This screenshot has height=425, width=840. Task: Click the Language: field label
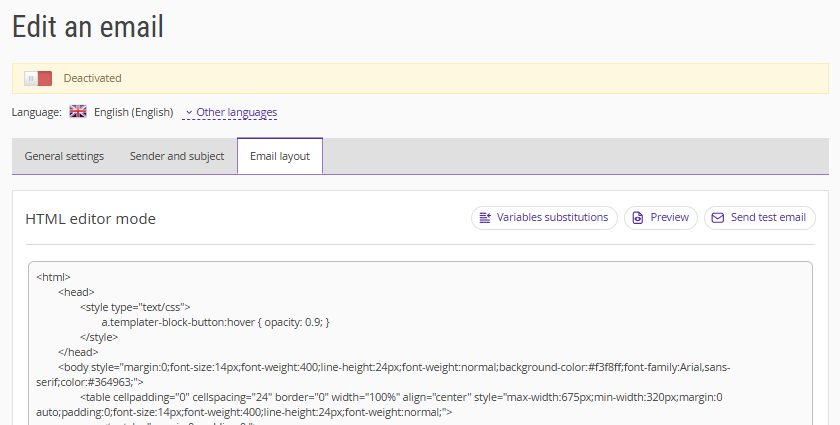37,113
